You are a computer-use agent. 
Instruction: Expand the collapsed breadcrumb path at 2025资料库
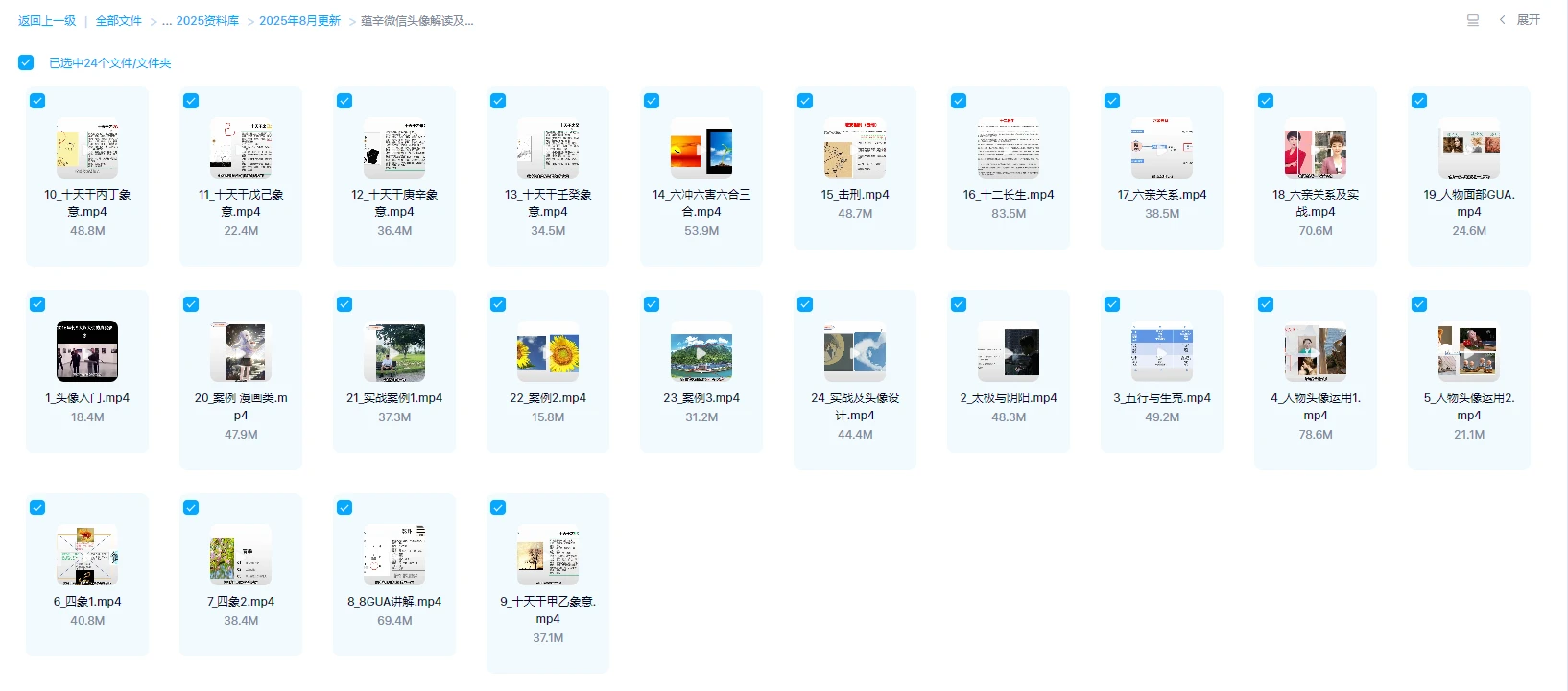pyautogui.click(x=167, y=21)
